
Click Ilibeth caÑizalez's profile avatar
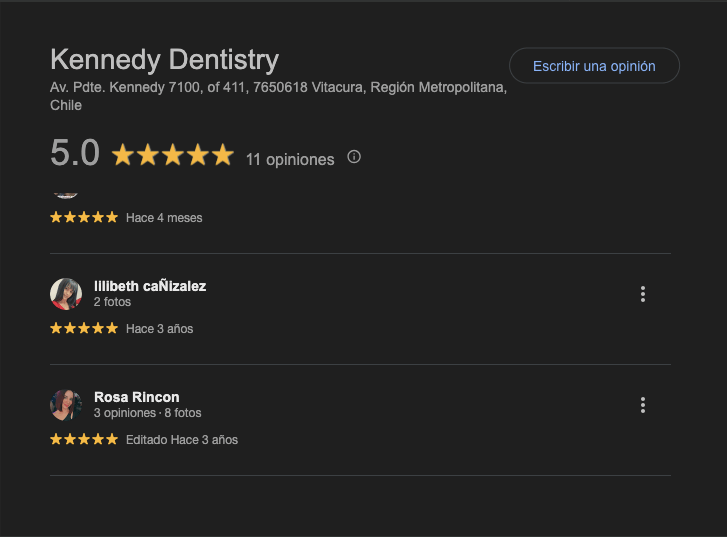click(66, 294)
